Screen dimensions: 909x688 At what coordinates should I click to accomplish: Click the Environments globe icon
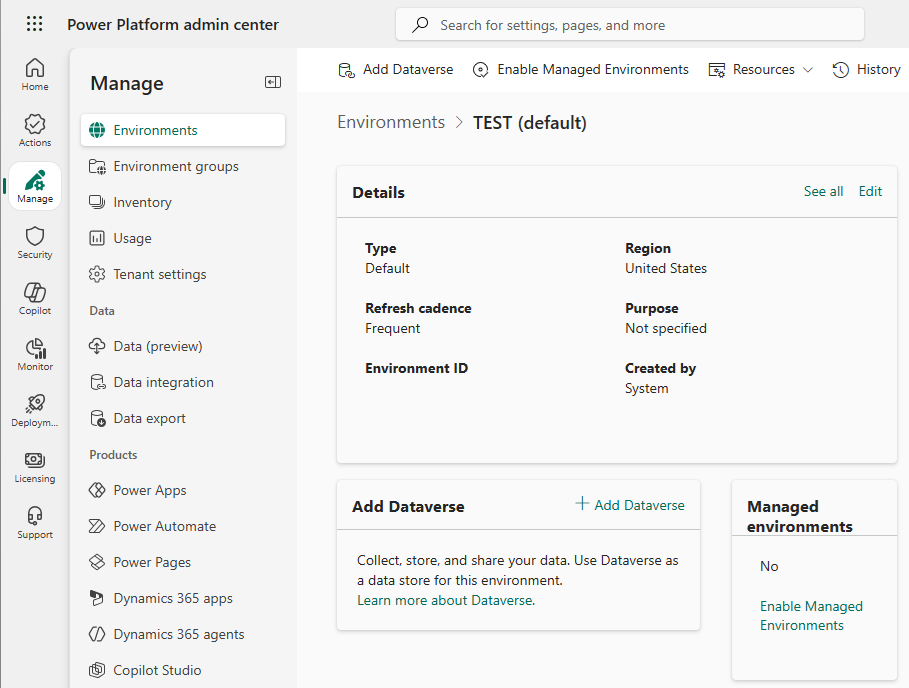(97, 130)
